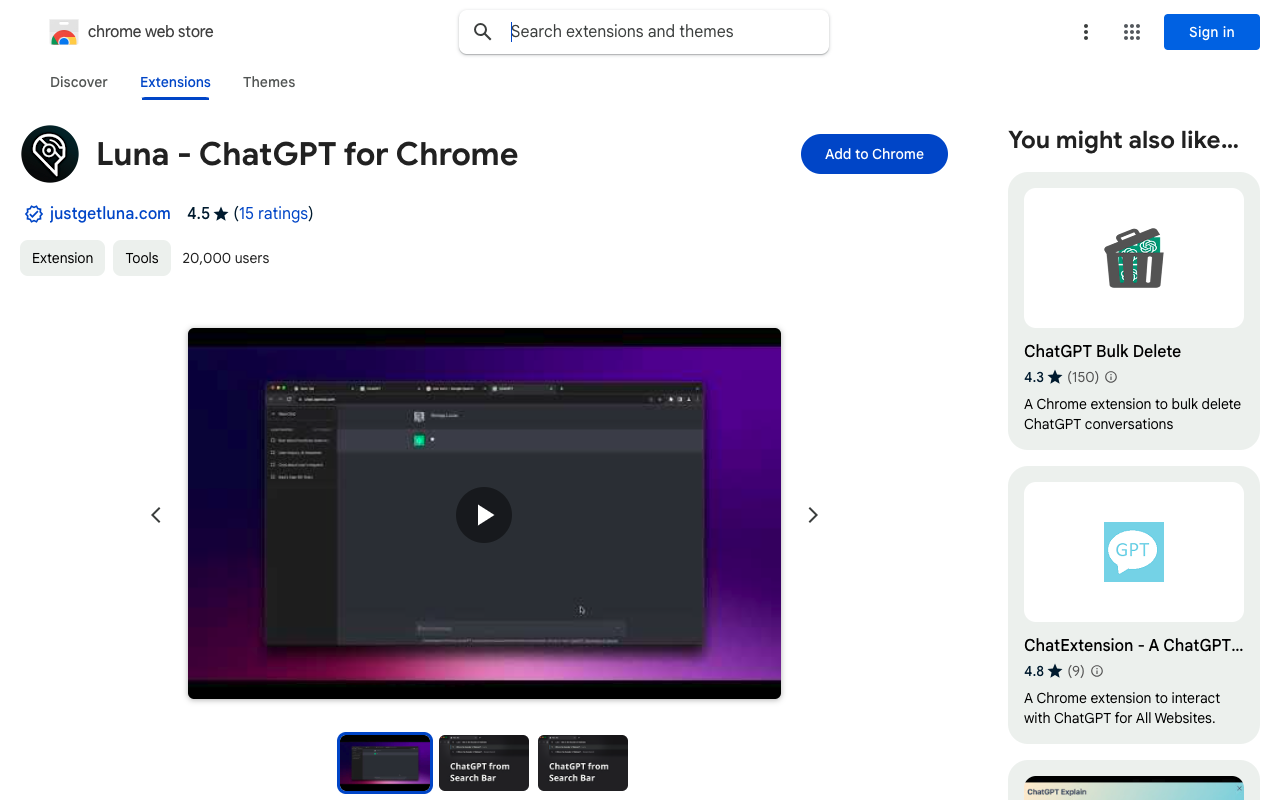Click info icon beside ChatGPT Bulk Delete rating
The height and width of the screenshot is (800, 1280).
click(1111, 377)
